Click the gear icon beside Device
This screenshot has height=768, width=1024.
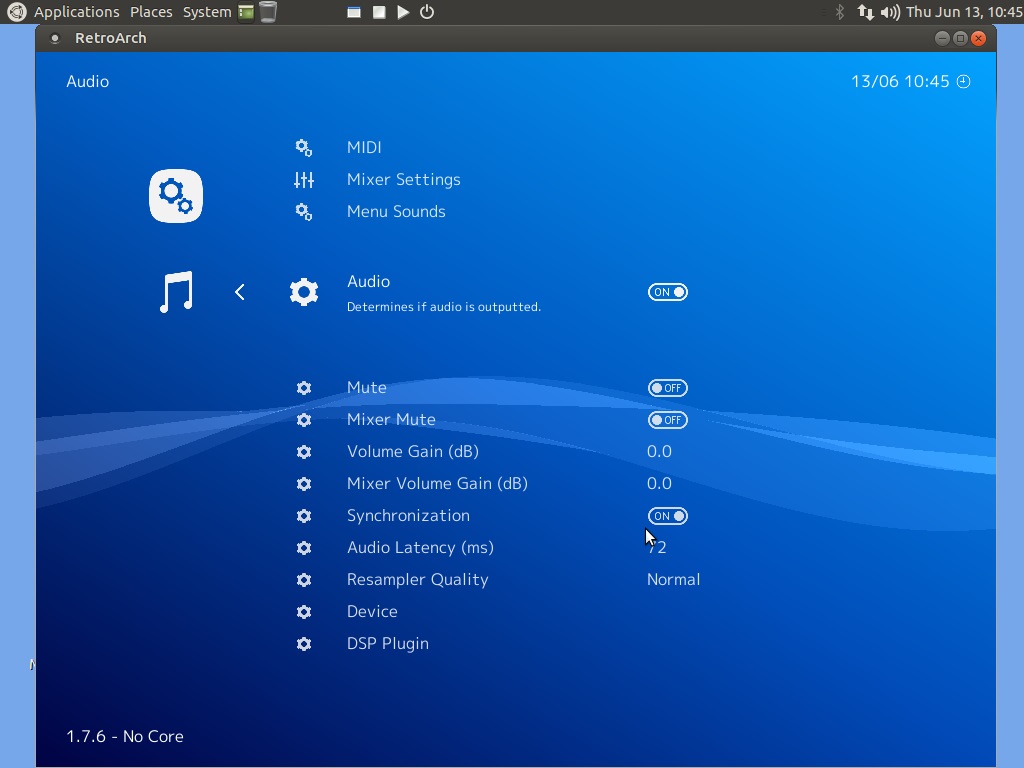click(x=304, y=612)
